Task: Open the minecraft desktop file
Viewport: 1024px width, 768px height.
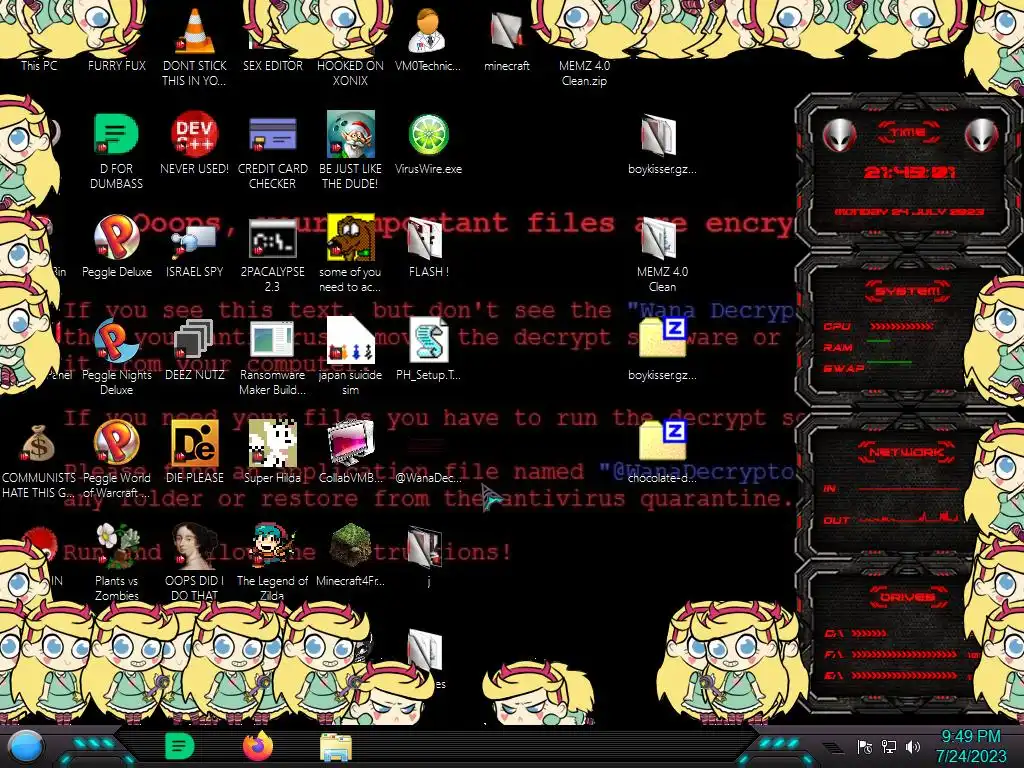Action: (507, 39)
